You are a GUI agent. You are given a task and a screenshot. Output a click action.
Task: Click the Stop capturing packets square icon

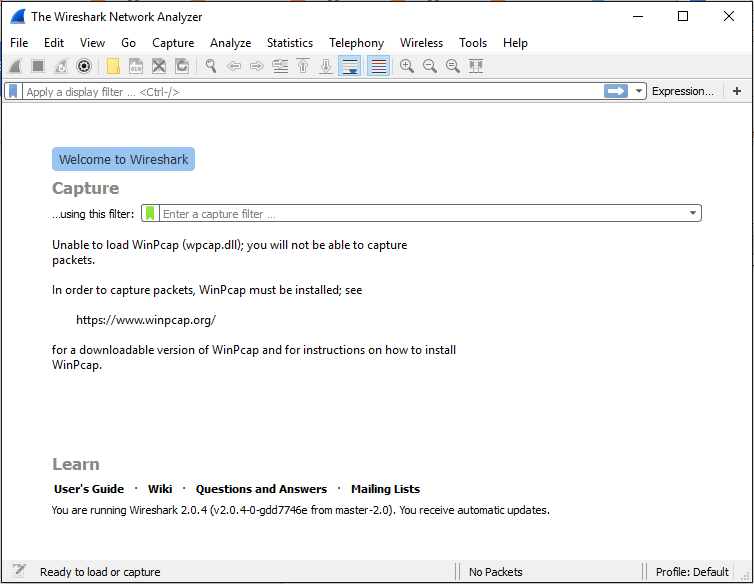pos(38,66)
